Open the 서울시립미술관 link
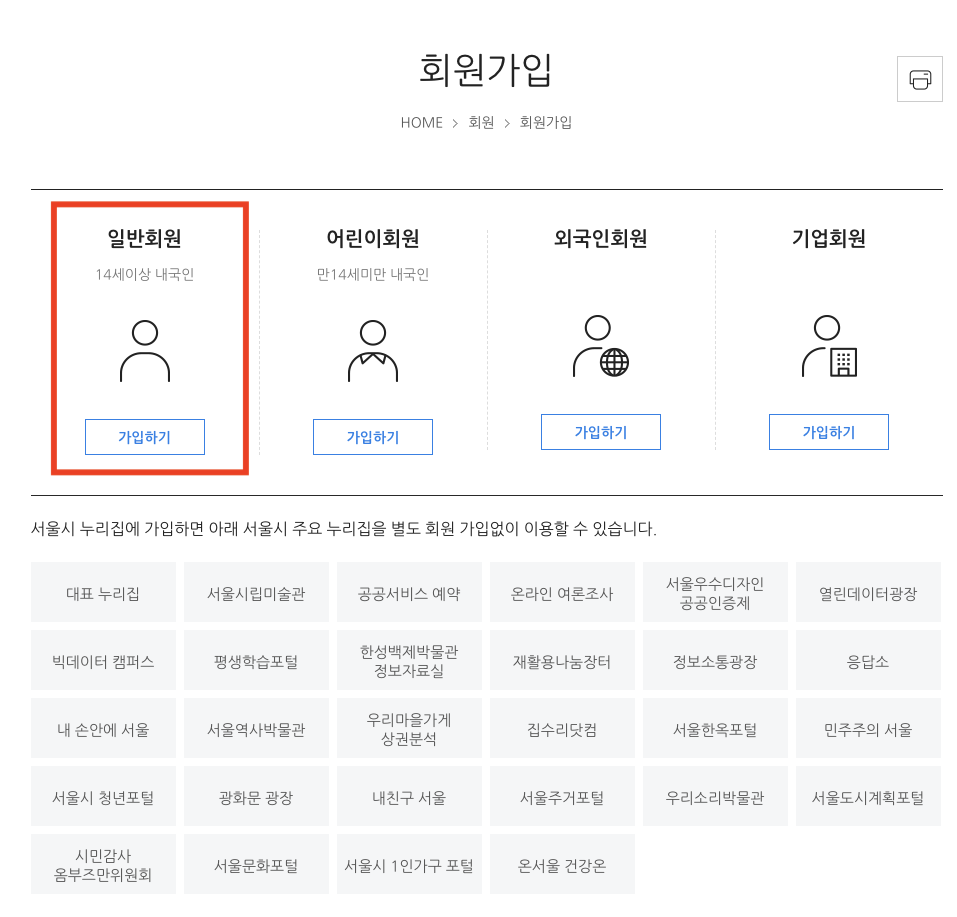The height and width of the screenshot is (917, 957). (x=256, y=591)
